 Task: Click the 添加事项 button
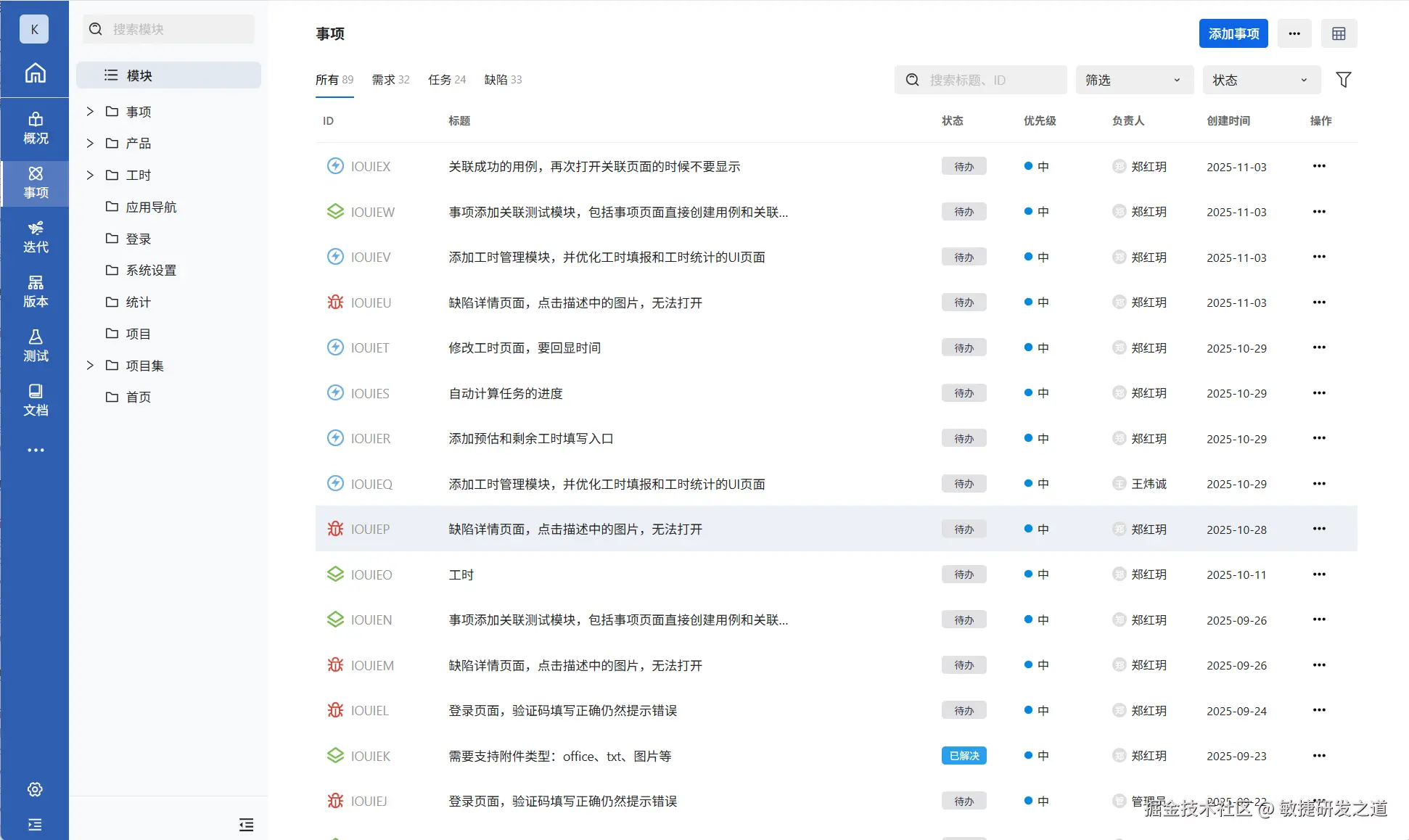(x=1233, y=33)
